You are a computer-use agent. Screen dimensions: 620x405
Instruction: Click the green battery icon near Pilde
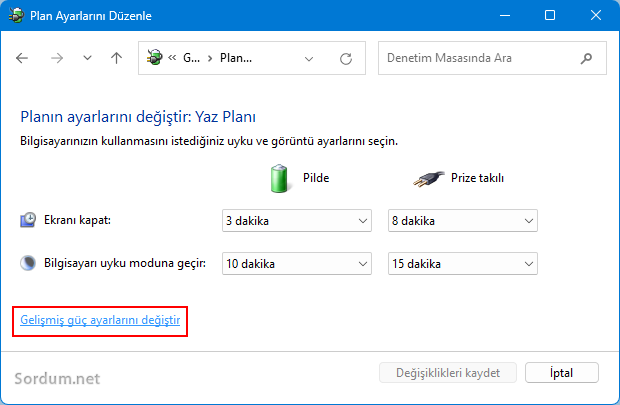[x=280, y=178]
